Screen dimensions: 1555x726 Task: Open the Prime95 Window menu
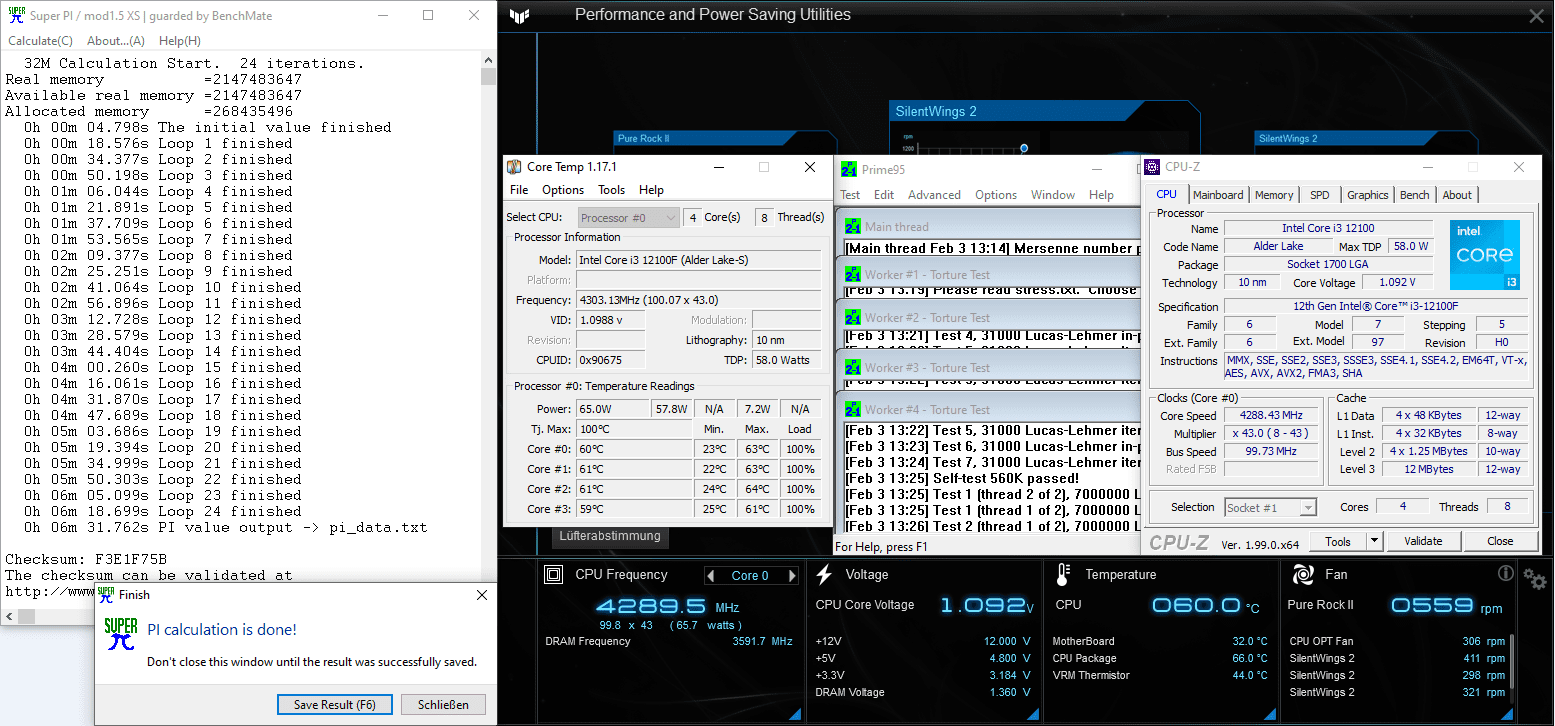(x=1052, y=195)
